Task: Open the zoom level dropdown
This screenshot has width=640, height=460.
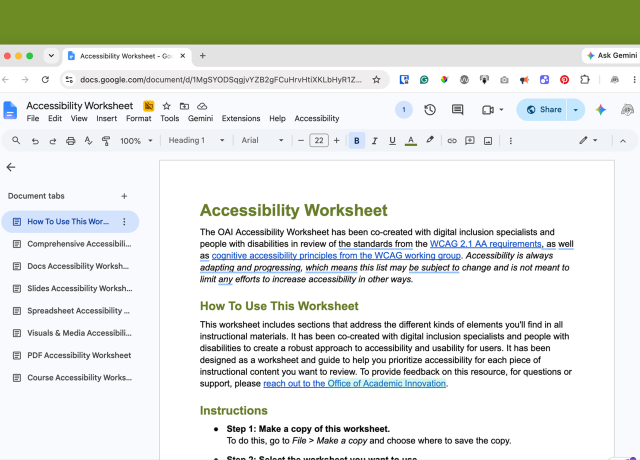Action: click(136, 141)
